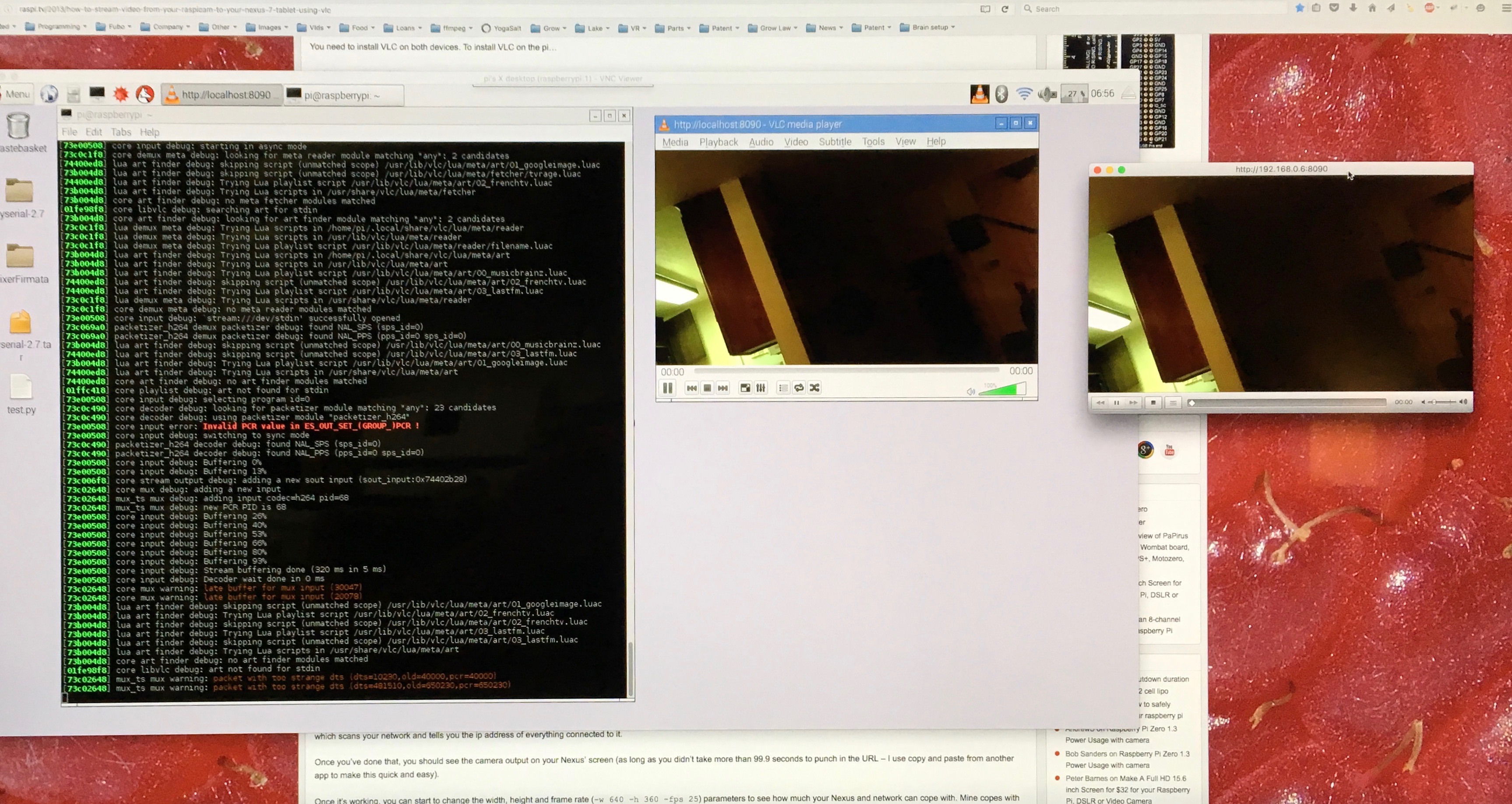The width and height of the screenshot is (1512, 804).
Task: Toggle loop mode in VLC controls
Action: pos(799,388)
